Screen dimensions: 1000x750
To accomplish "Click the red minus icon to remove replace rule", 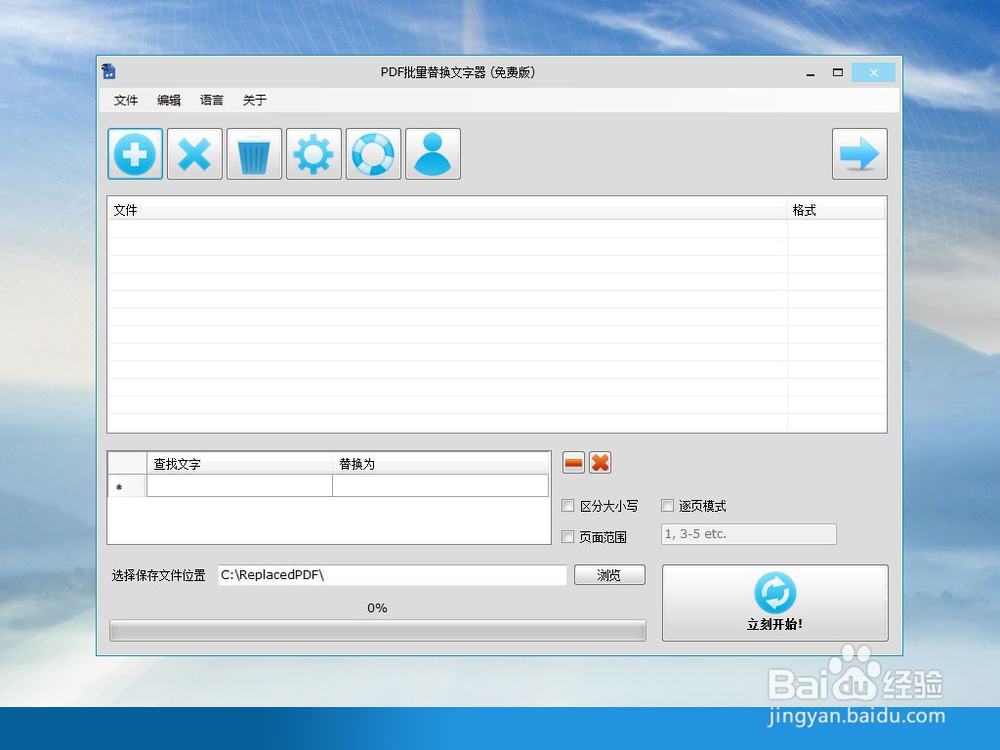I will point(572,462).
